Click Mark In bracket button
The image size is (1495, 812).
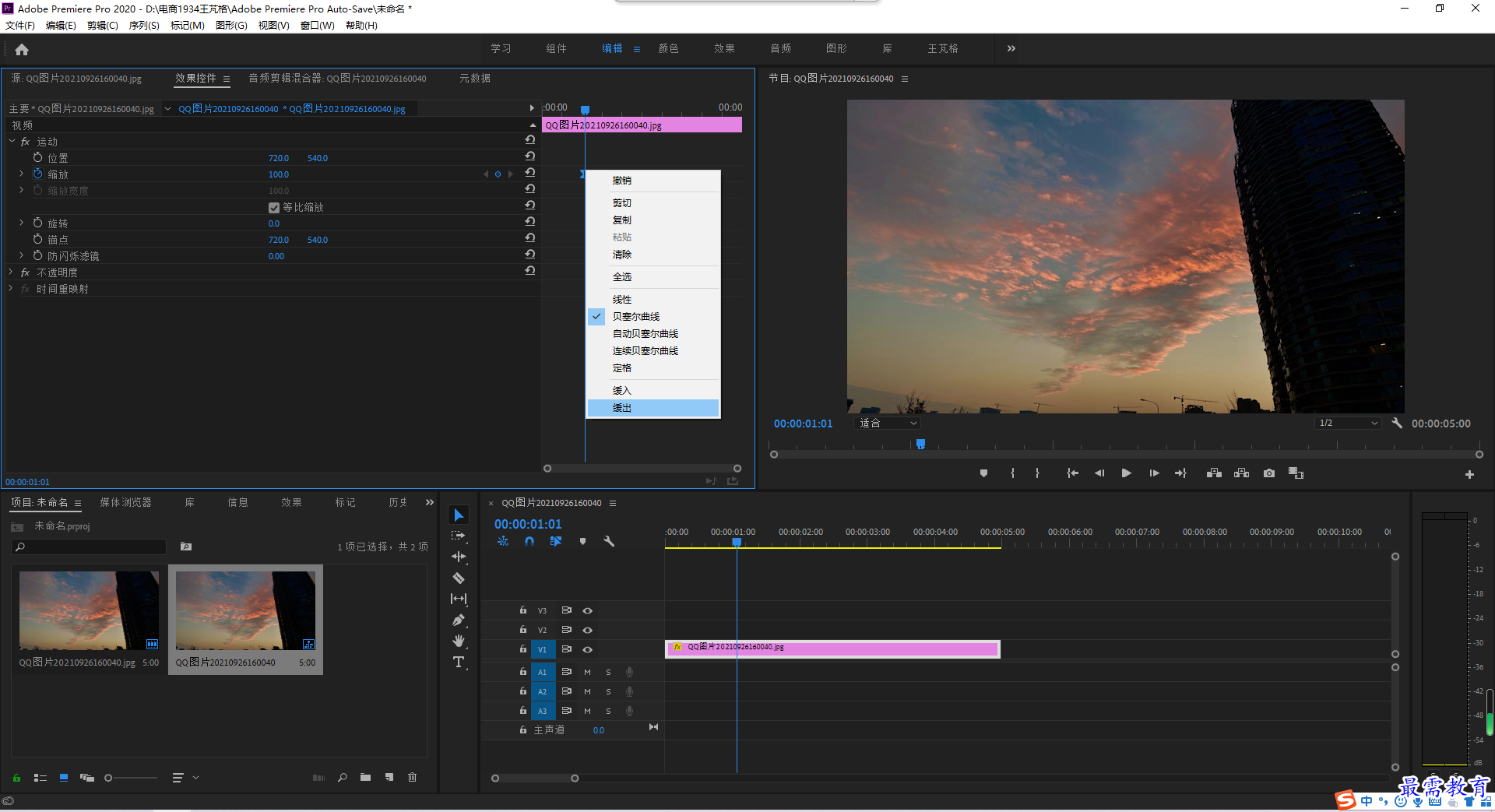[1012, 473]
